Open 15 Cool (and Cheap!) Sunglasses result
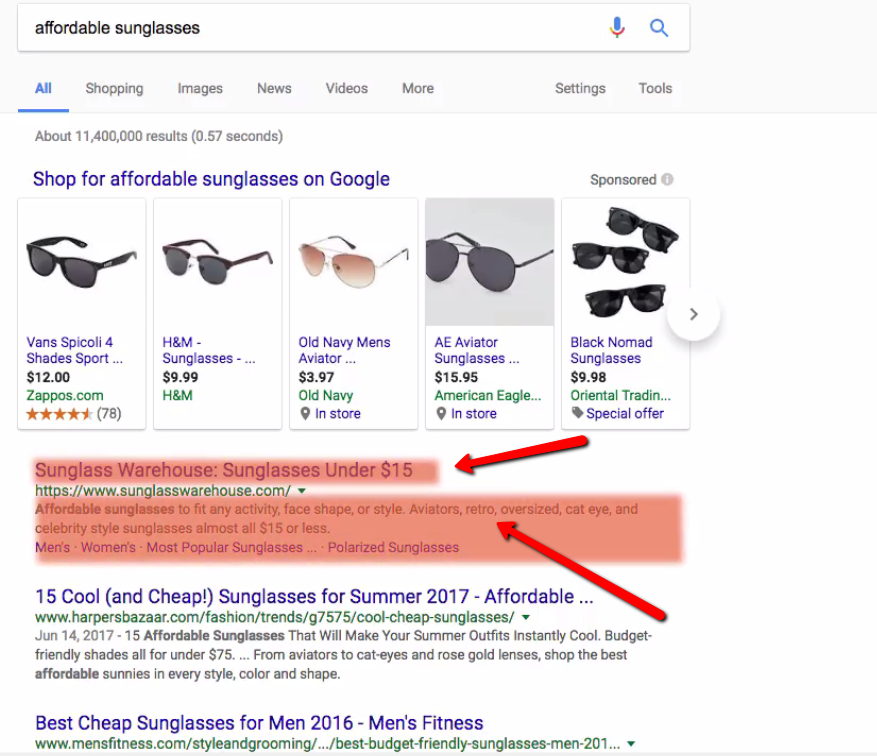 click(x=314, y=597)
